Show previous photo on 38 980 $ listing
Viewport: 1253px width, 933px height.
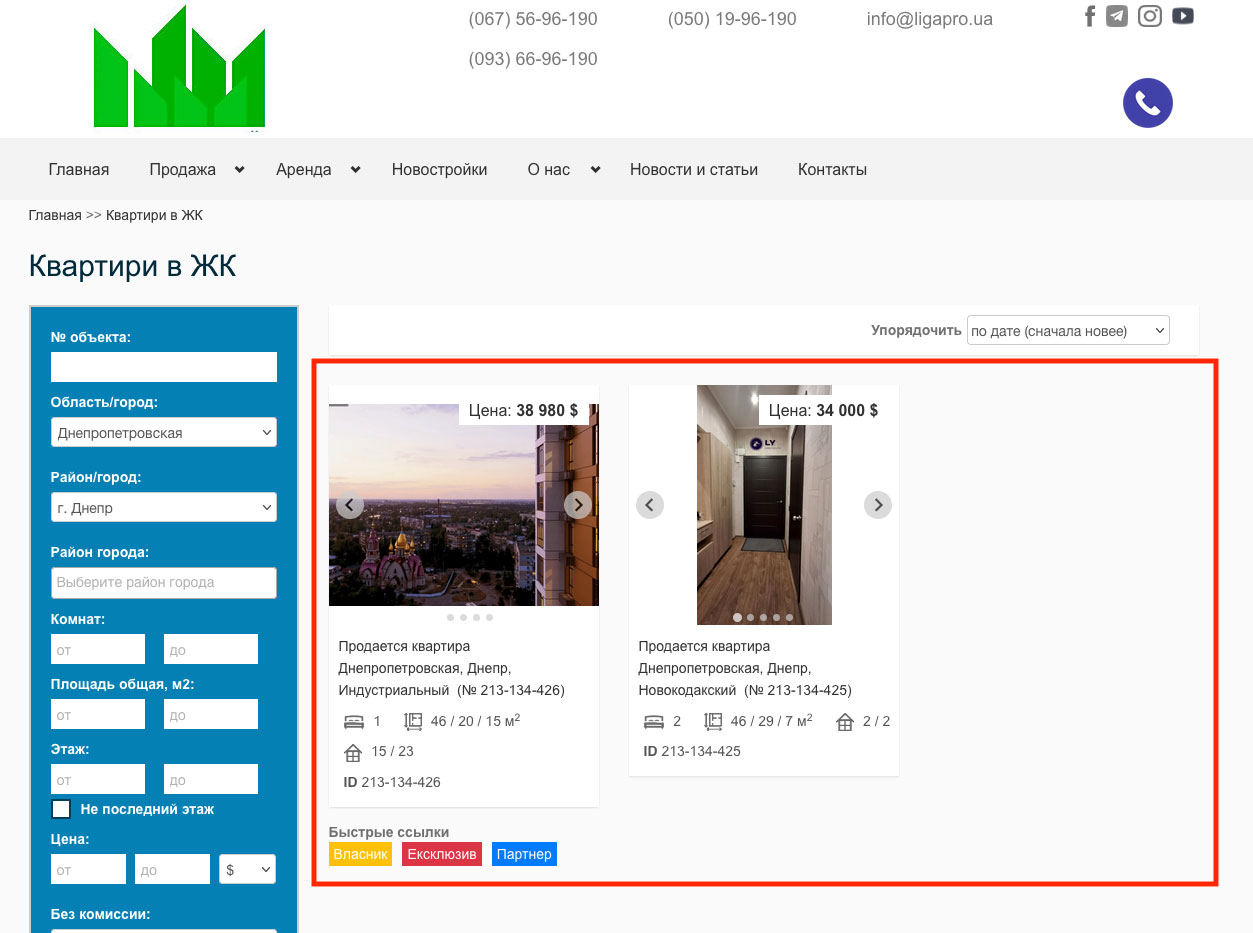coord(350,505)
